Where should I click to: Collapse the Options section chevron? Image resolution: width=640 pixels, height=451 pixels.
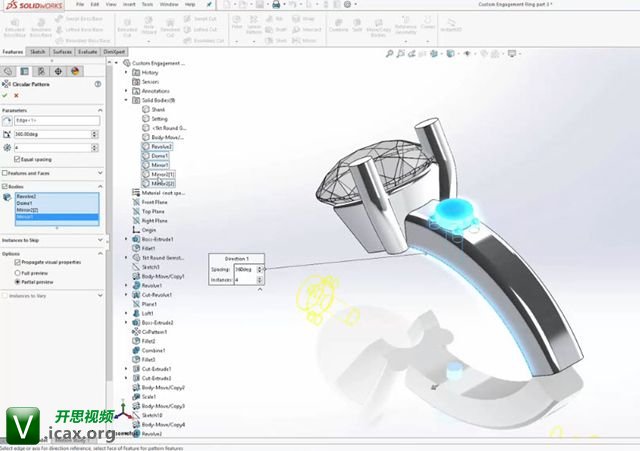click(x=100, y=253)
